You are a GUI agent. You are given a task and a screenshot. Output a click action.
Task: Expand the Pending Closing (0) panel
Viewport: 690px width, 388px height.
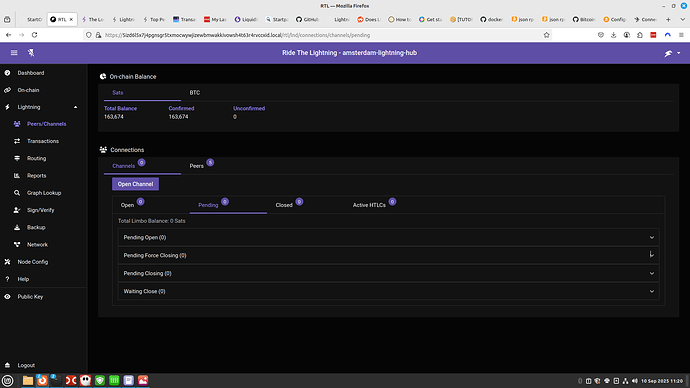point(389,274)
